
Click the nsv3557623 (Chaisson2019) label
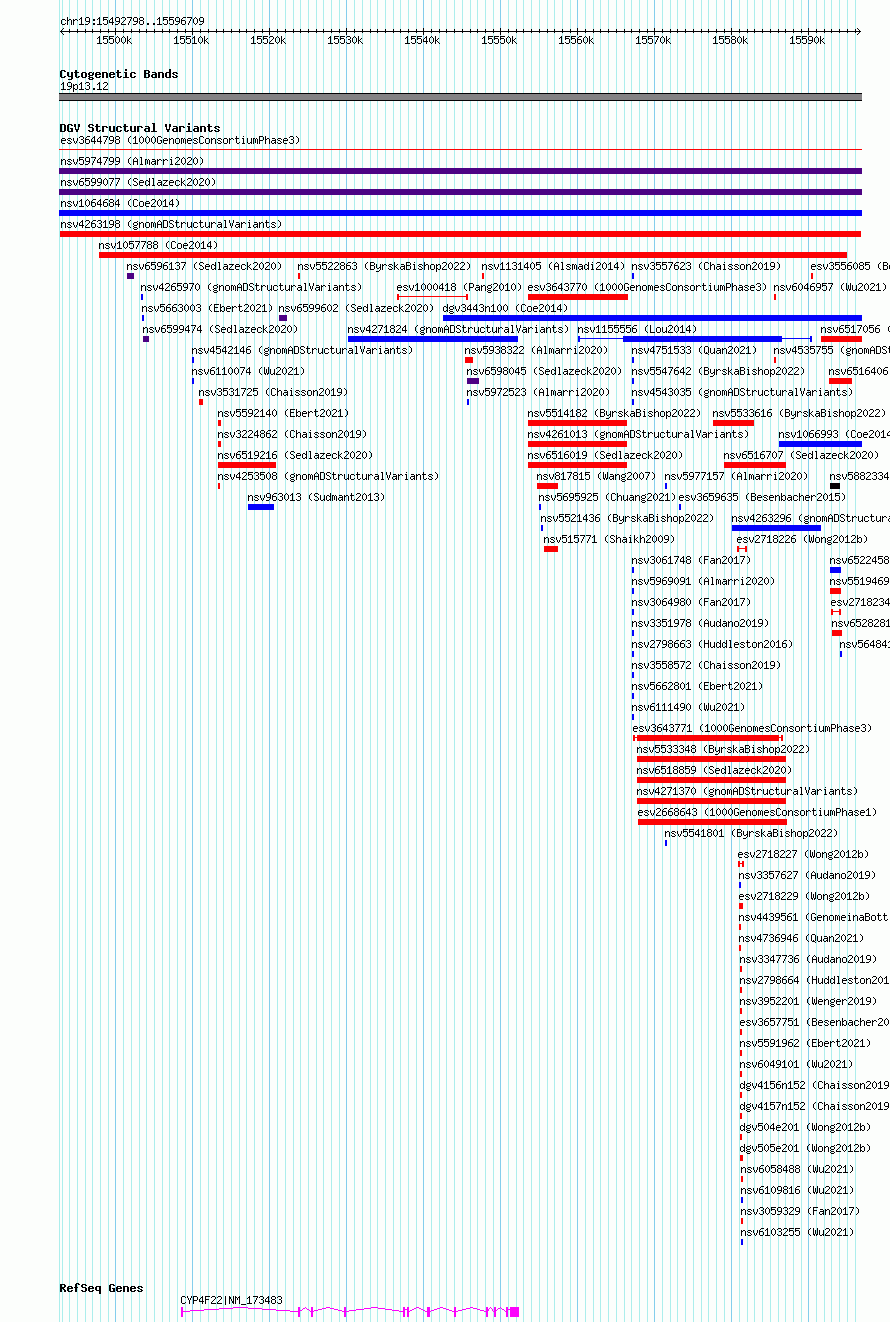coord(706,266)
